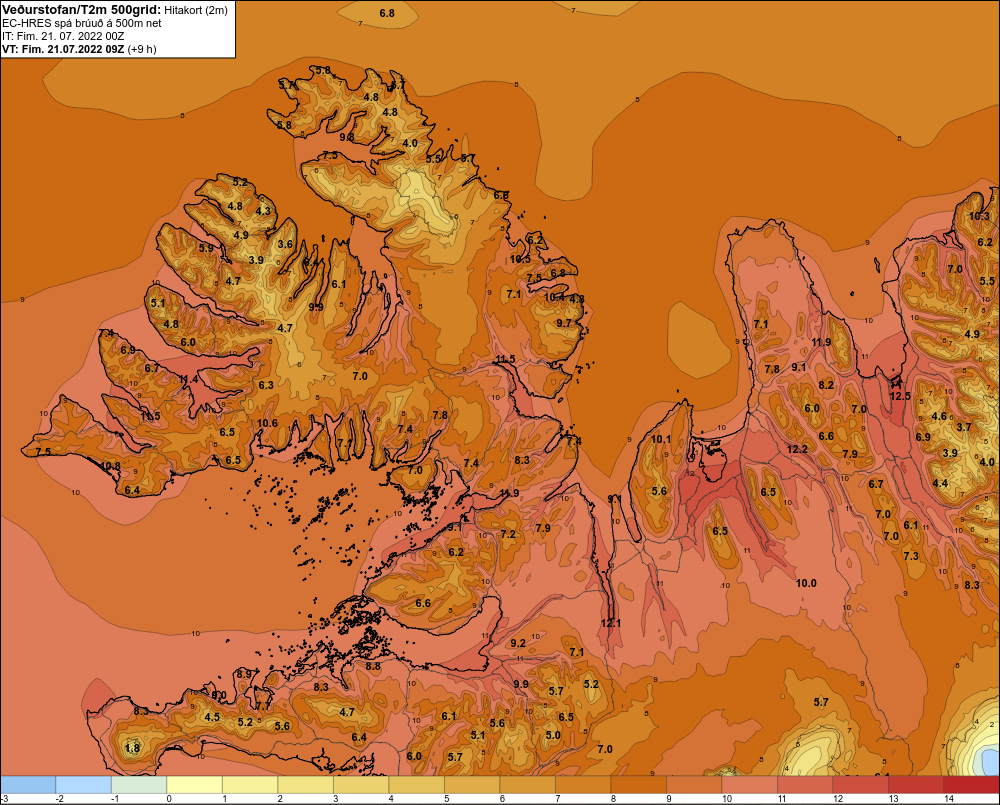Click the 'EC-HRES spá brúuð á 500m net' line
Image resolution: width=1000 pixels, height=805 pixels.
tap(82, 24)
